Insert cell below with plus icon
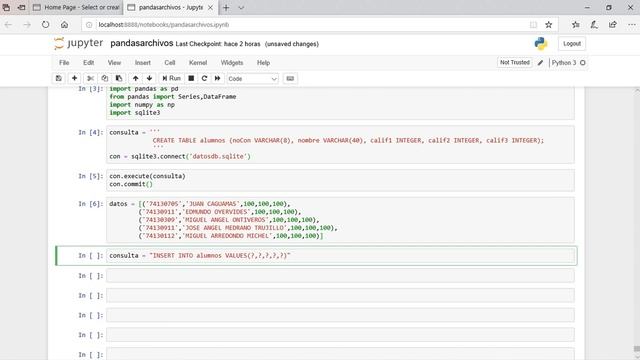The image size is (640, 360). coord(74,78)
